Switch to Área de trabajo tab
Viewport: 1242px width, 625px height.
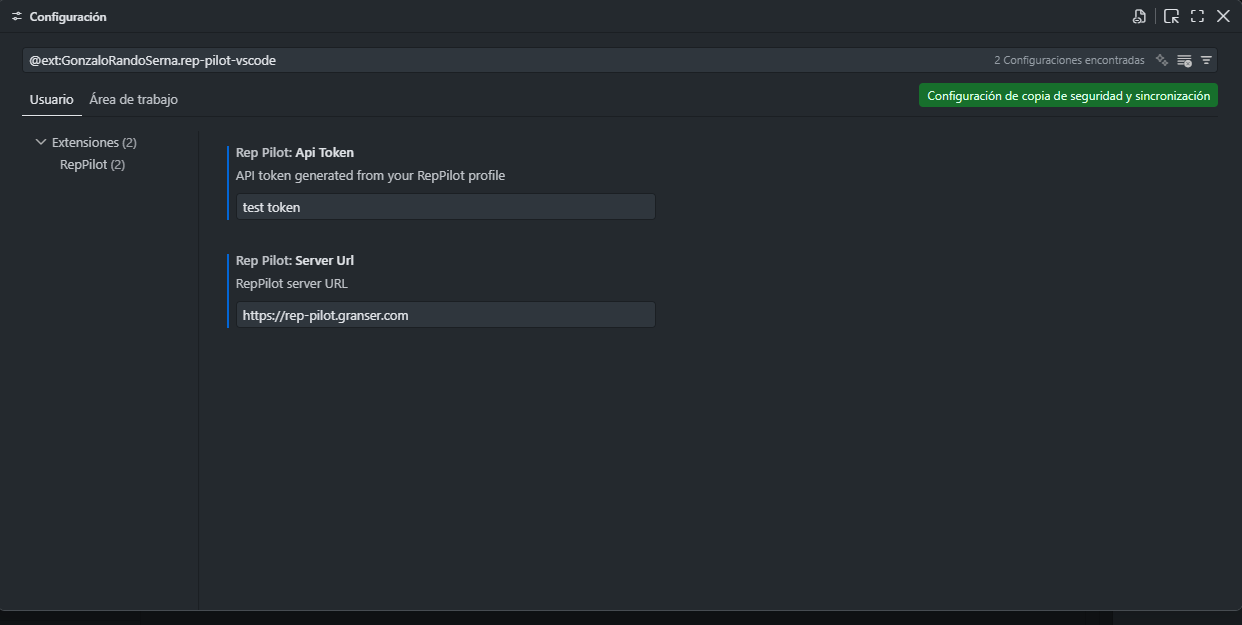pos(133,100)
